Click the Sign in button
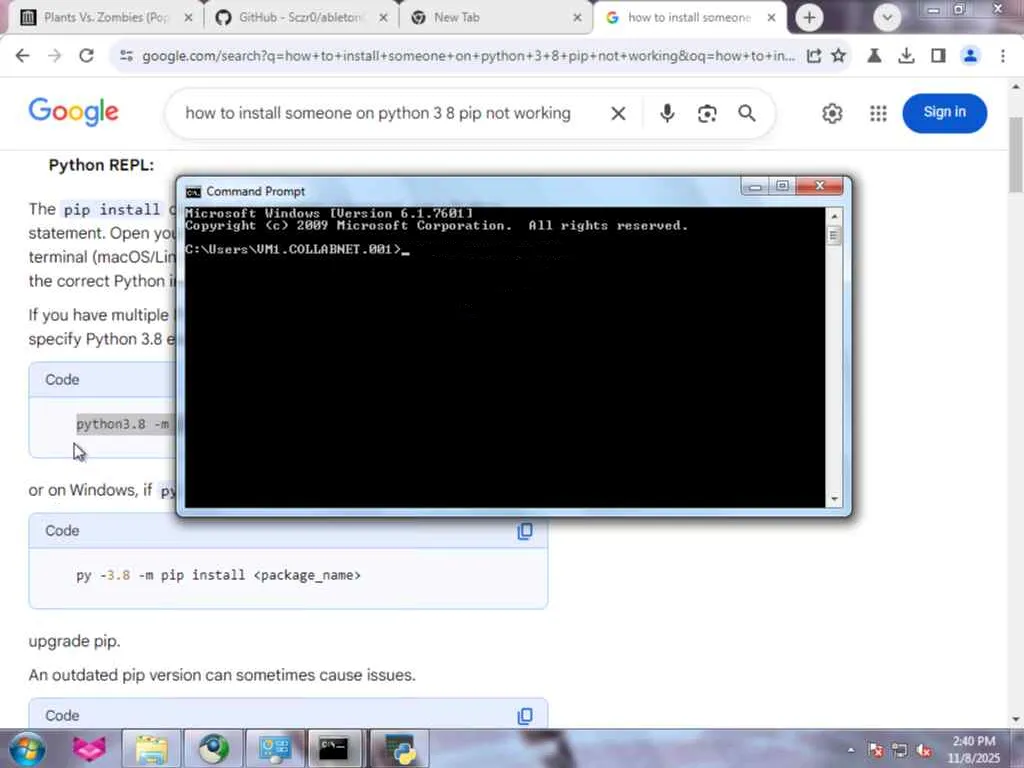 click(944, 113)
